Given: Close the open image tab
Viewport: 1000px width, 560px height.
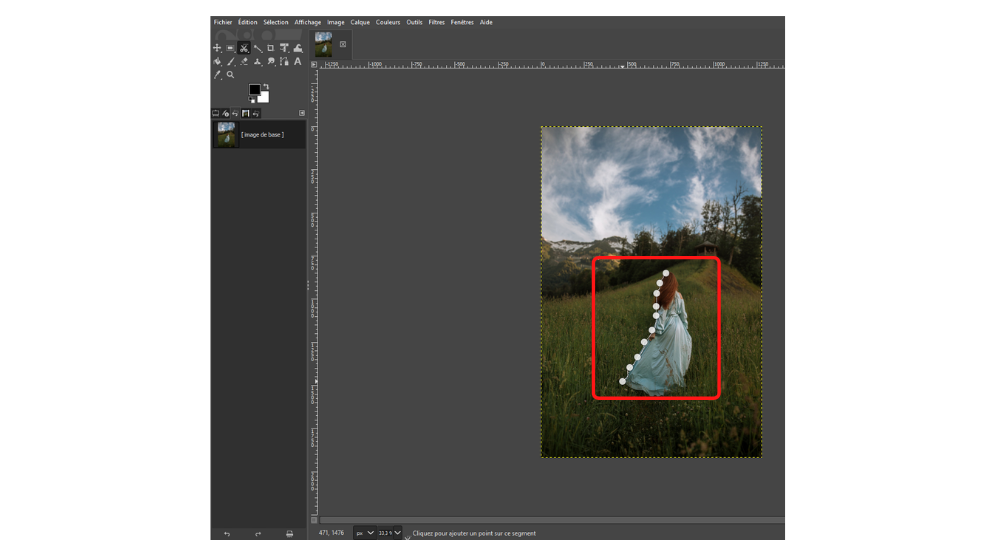Looking at the screenshot, I should click(343, 44).
